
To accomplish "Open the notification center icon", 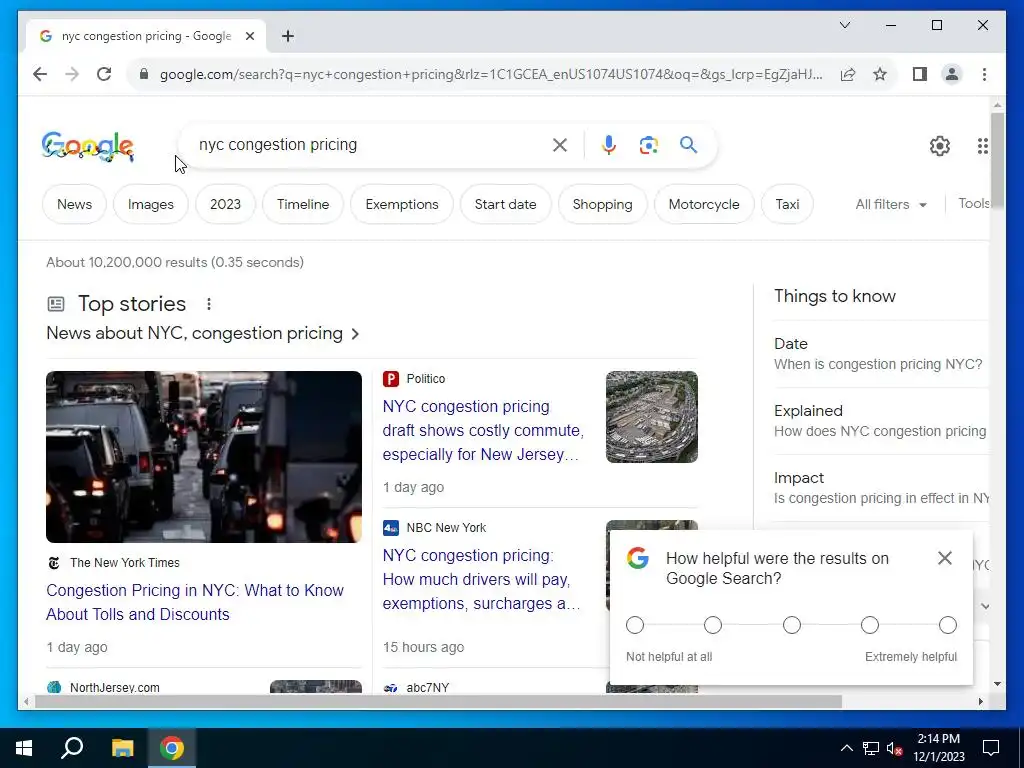I will (x=991, y=748).
